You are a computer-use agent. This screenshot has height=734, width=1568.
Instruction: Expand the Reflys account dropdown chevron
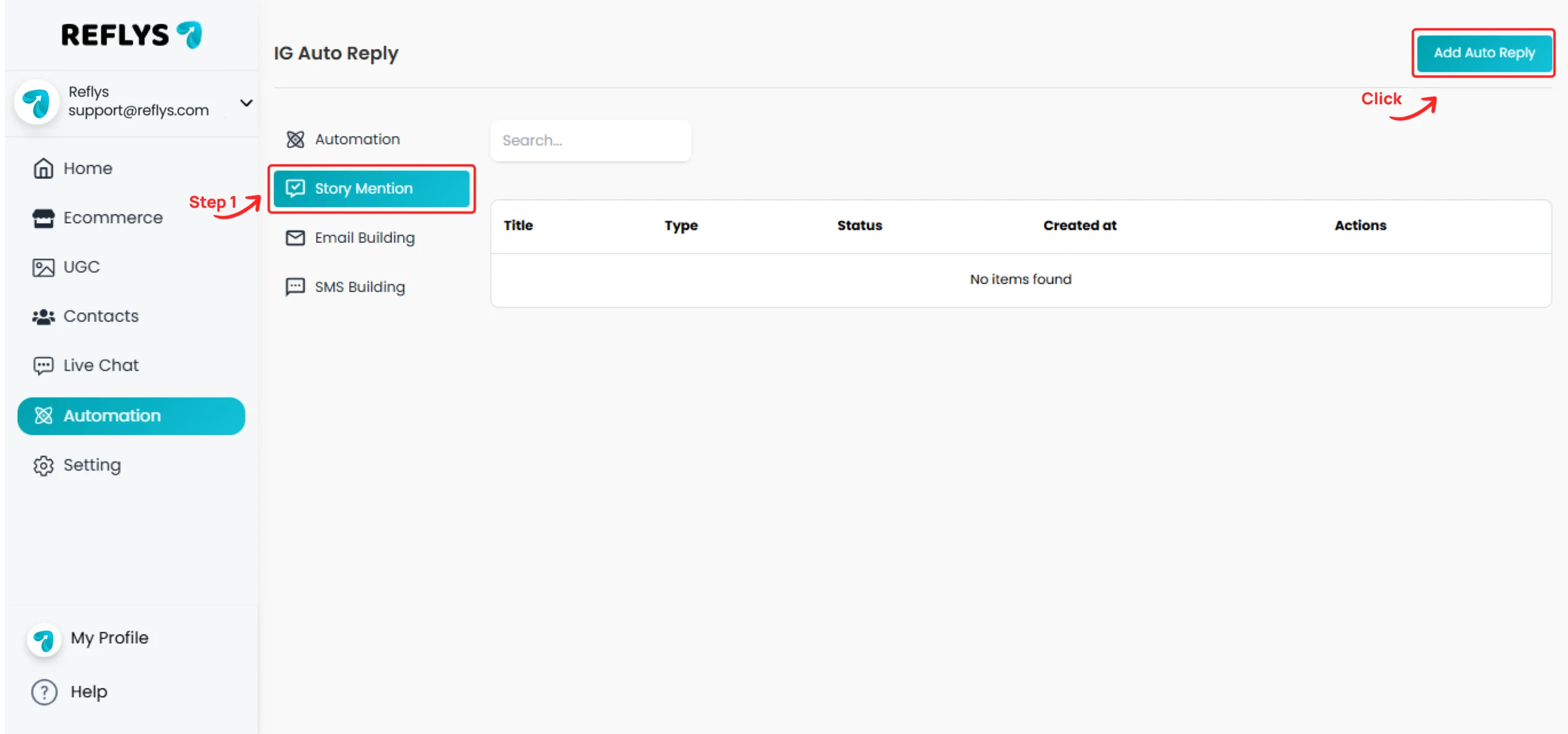(246, 102)
